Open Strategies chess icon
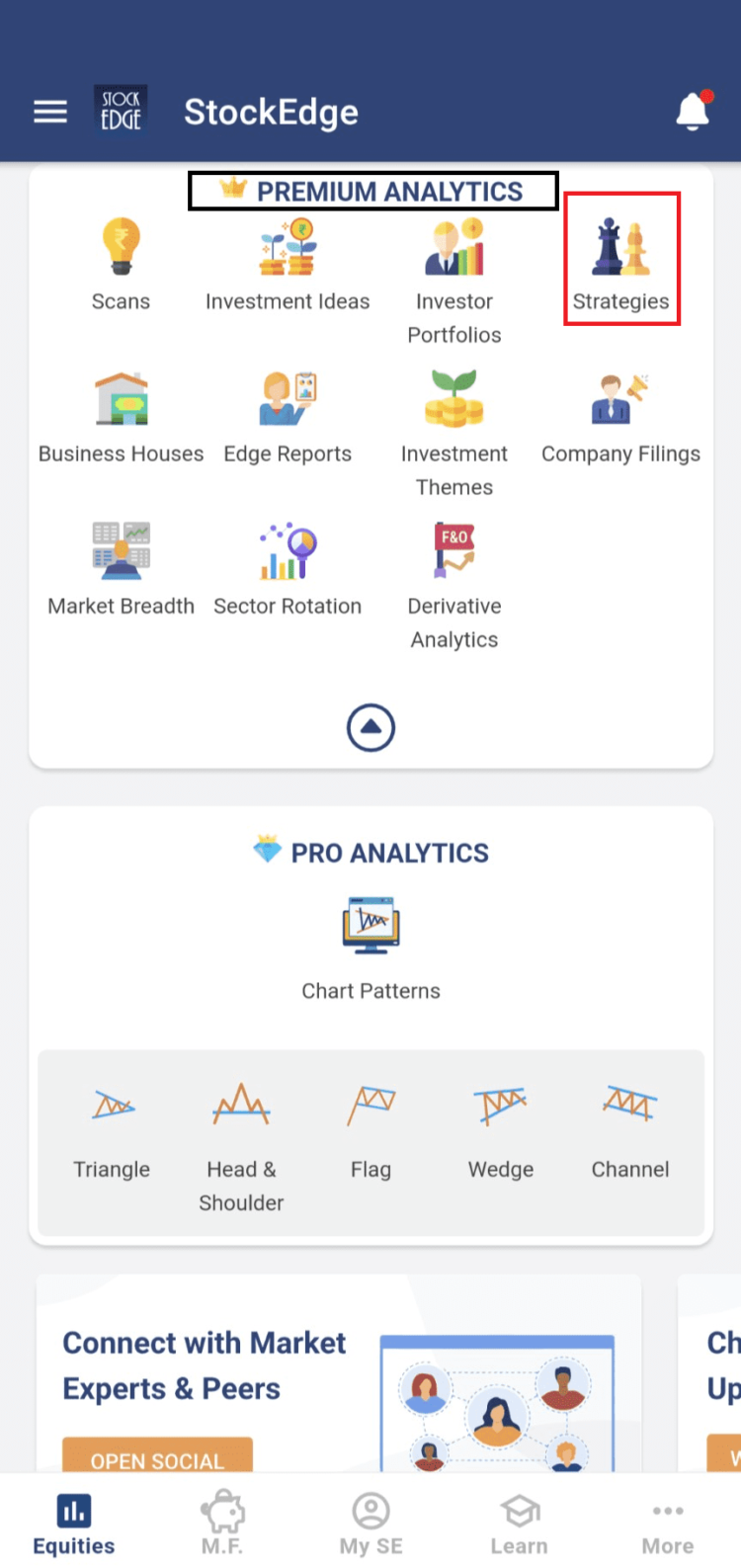 click(620, 248)
